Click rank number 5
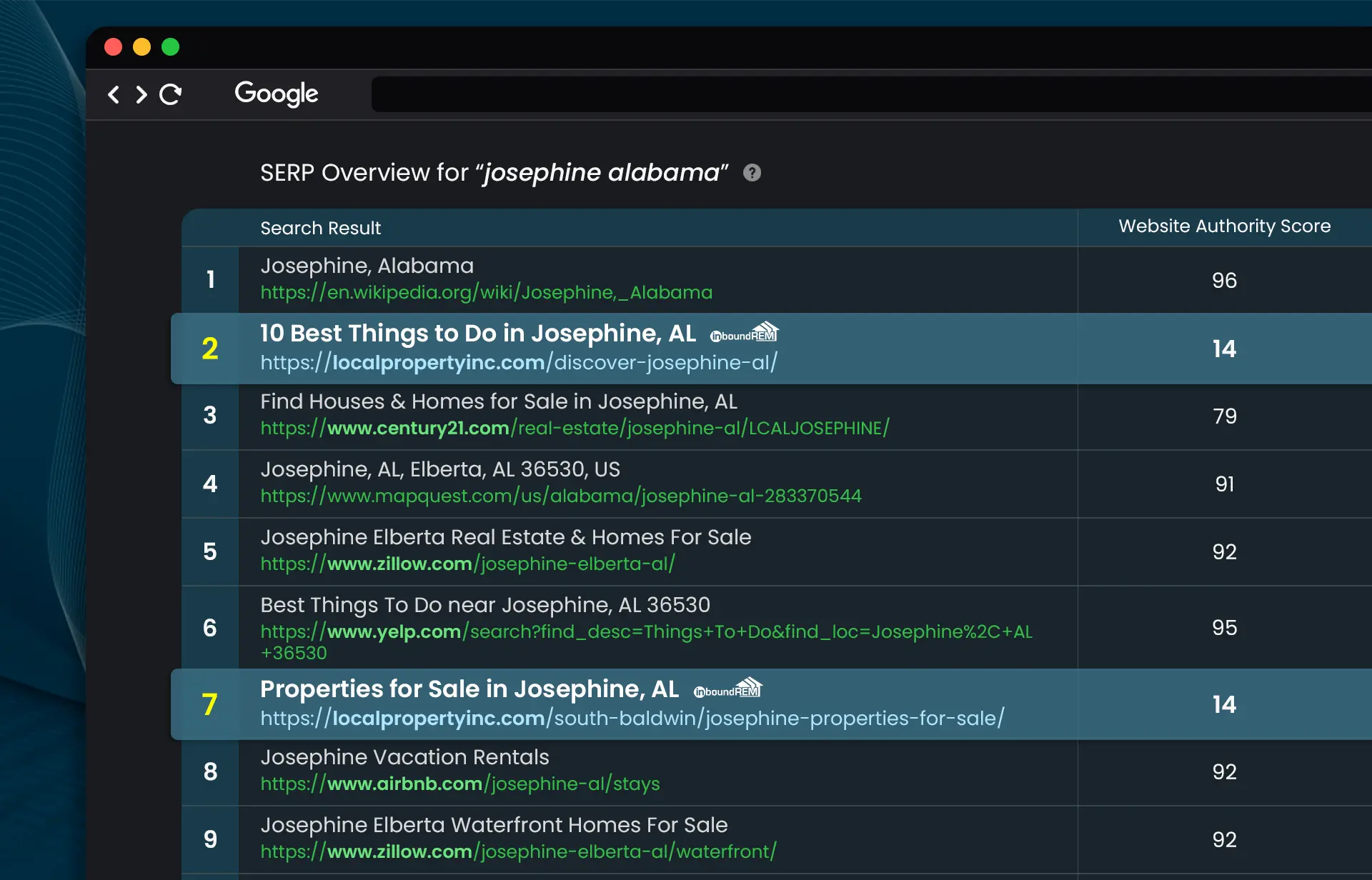1372x880 pixels. click(210, 551)
